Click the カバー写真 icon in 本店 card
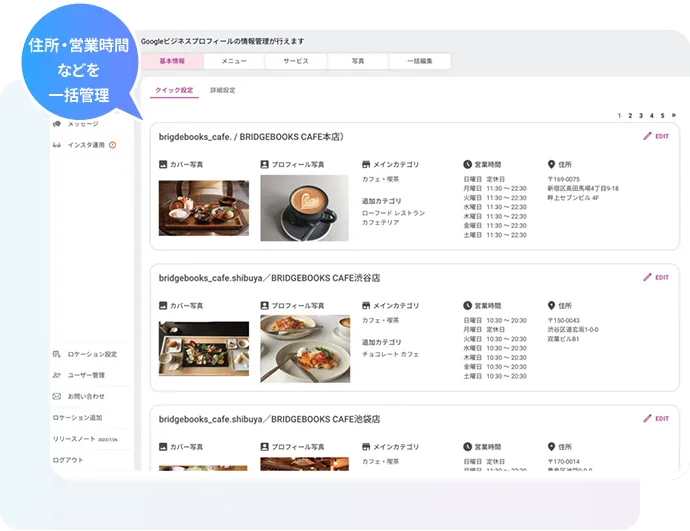The height and width of the screenshot is (531, 690). [163, 165]
